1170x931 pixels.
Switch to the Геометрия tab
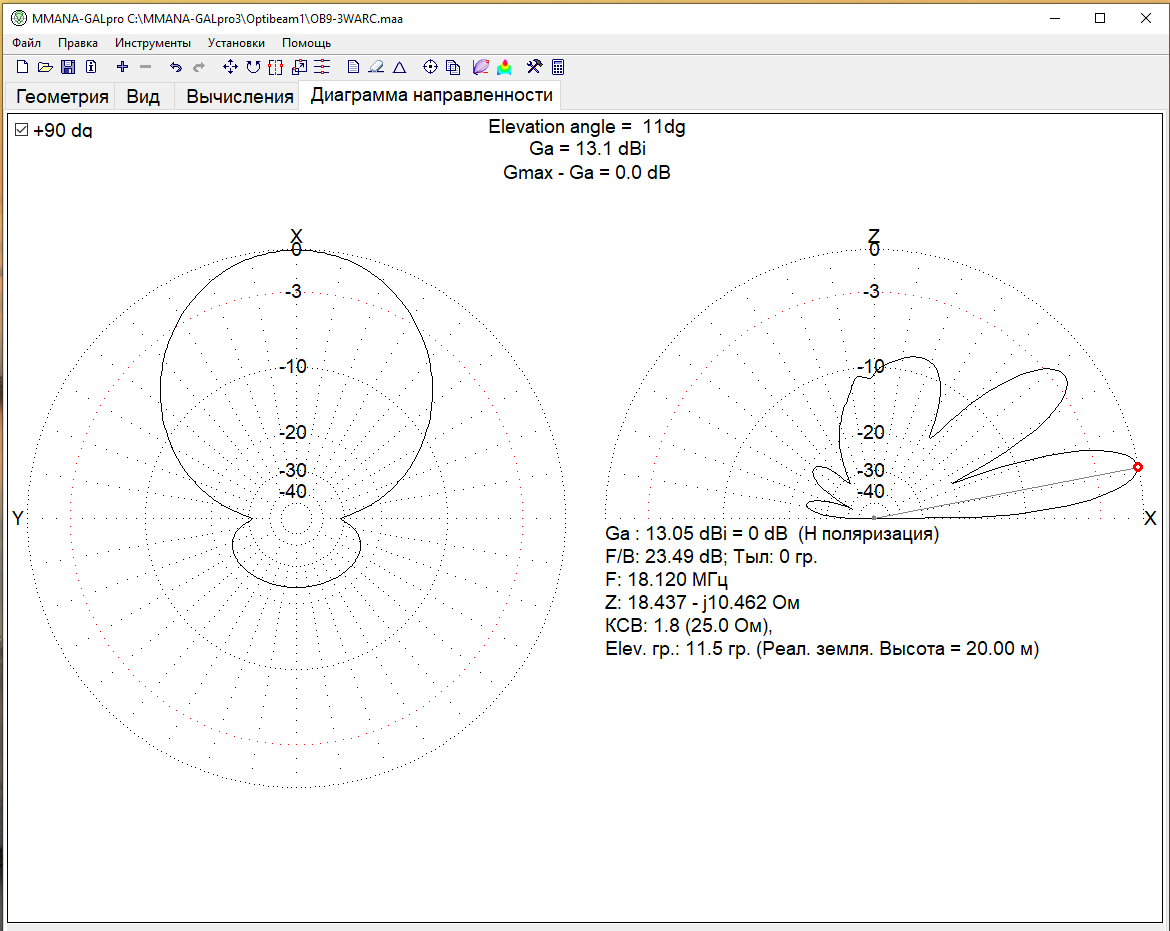[62, 97]
